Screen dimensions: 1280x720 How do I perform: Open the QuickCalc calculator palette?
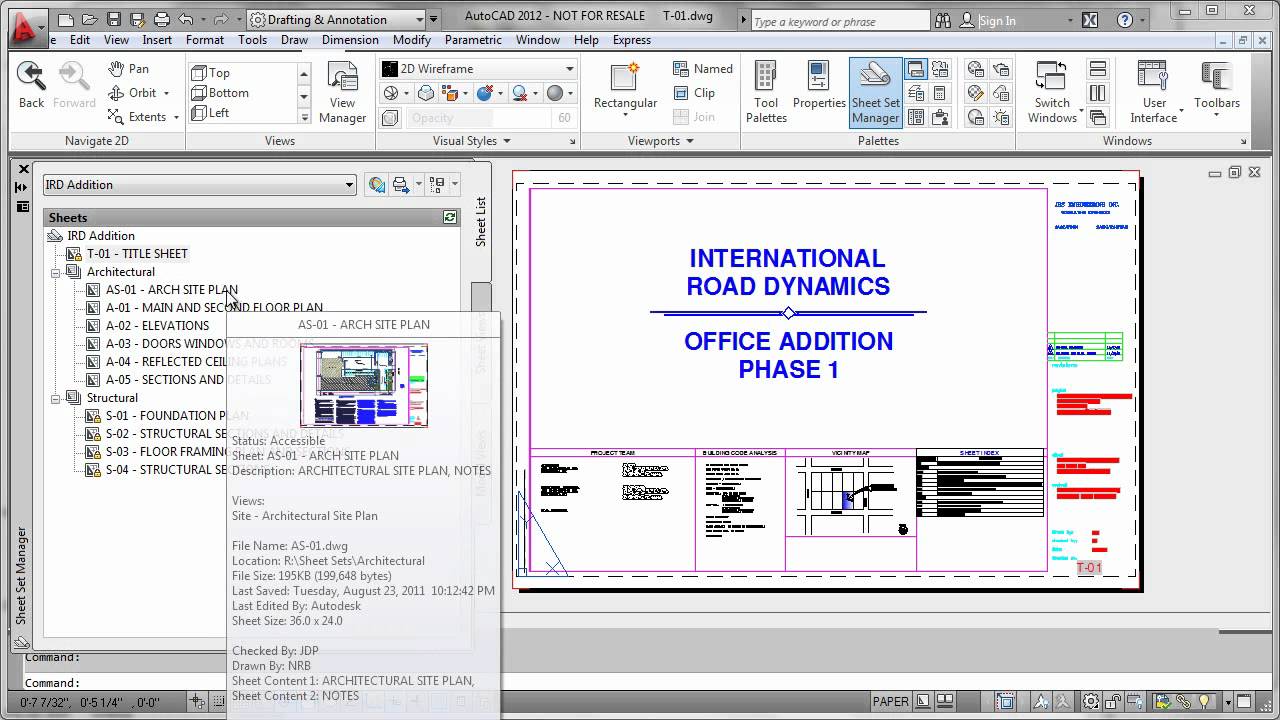[x=939, y=93]
